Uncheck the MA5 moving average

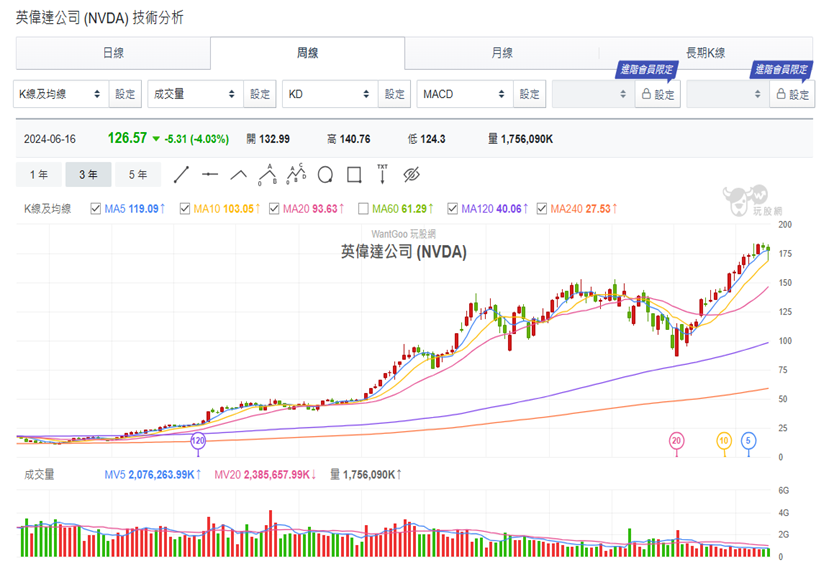(x=96, y=209)
